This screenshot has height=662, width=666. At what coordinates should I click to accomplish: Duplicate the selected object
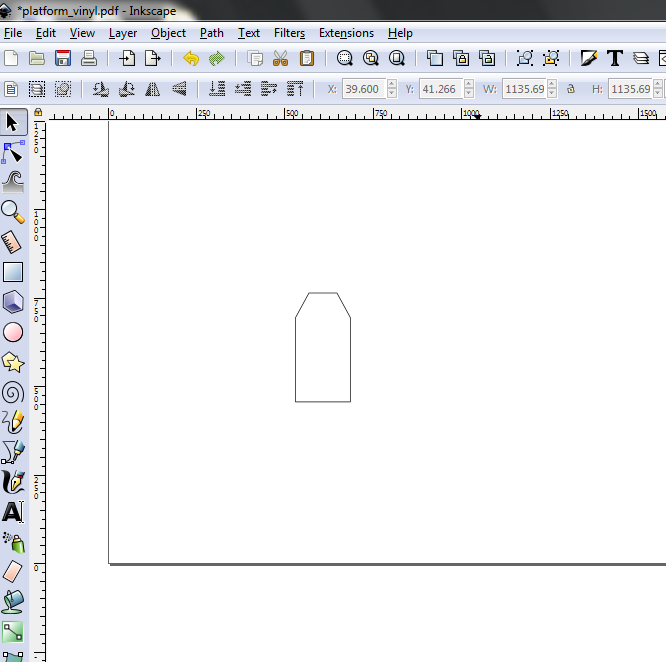click(x=435, y=58)
